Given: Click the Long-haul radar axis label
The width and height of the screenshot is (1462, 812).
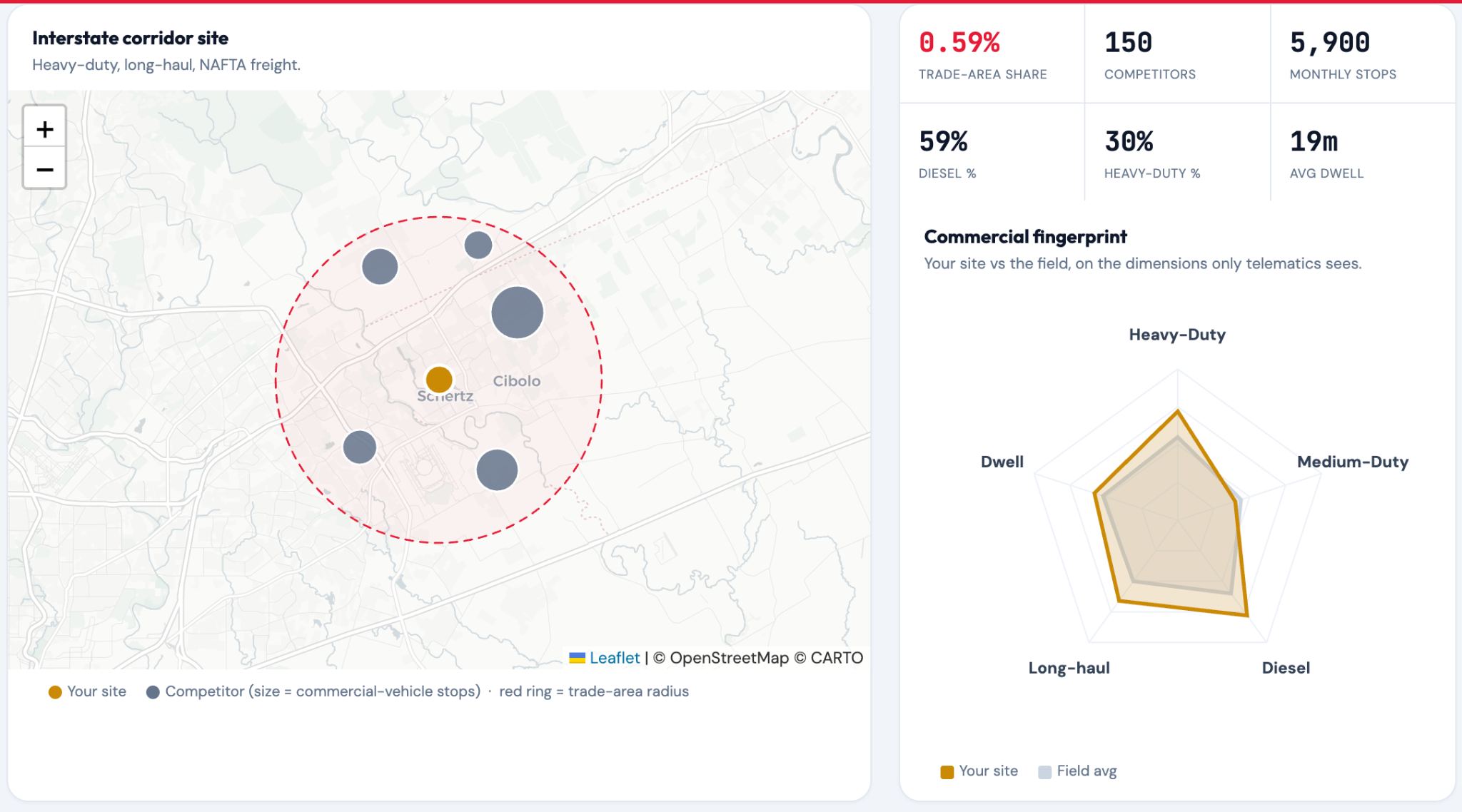Looking at the screenshot, I should tap(1069, 668).
